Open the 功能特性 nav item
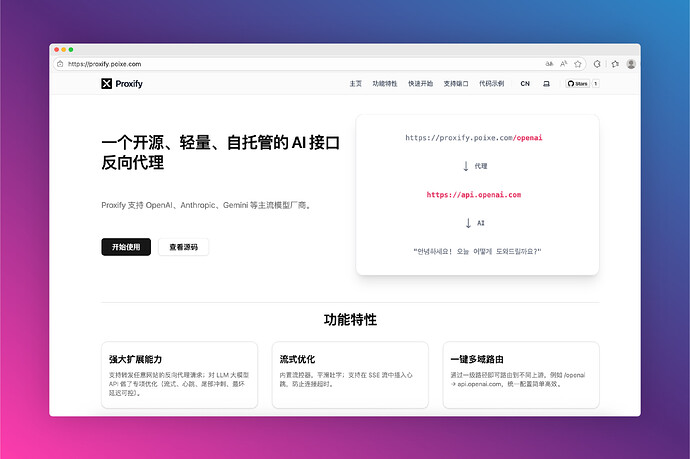 pos(384,84)
